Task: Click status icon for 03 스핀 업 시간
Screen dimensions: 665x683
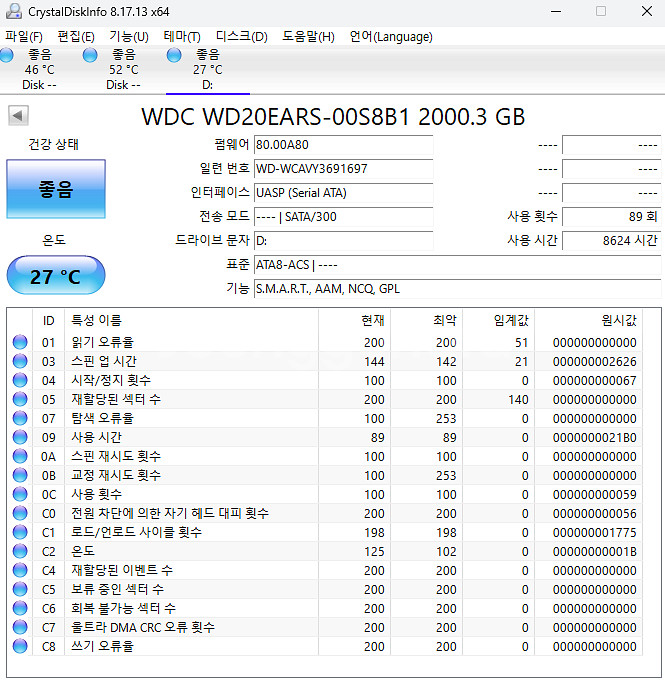Action: [20, 361]
